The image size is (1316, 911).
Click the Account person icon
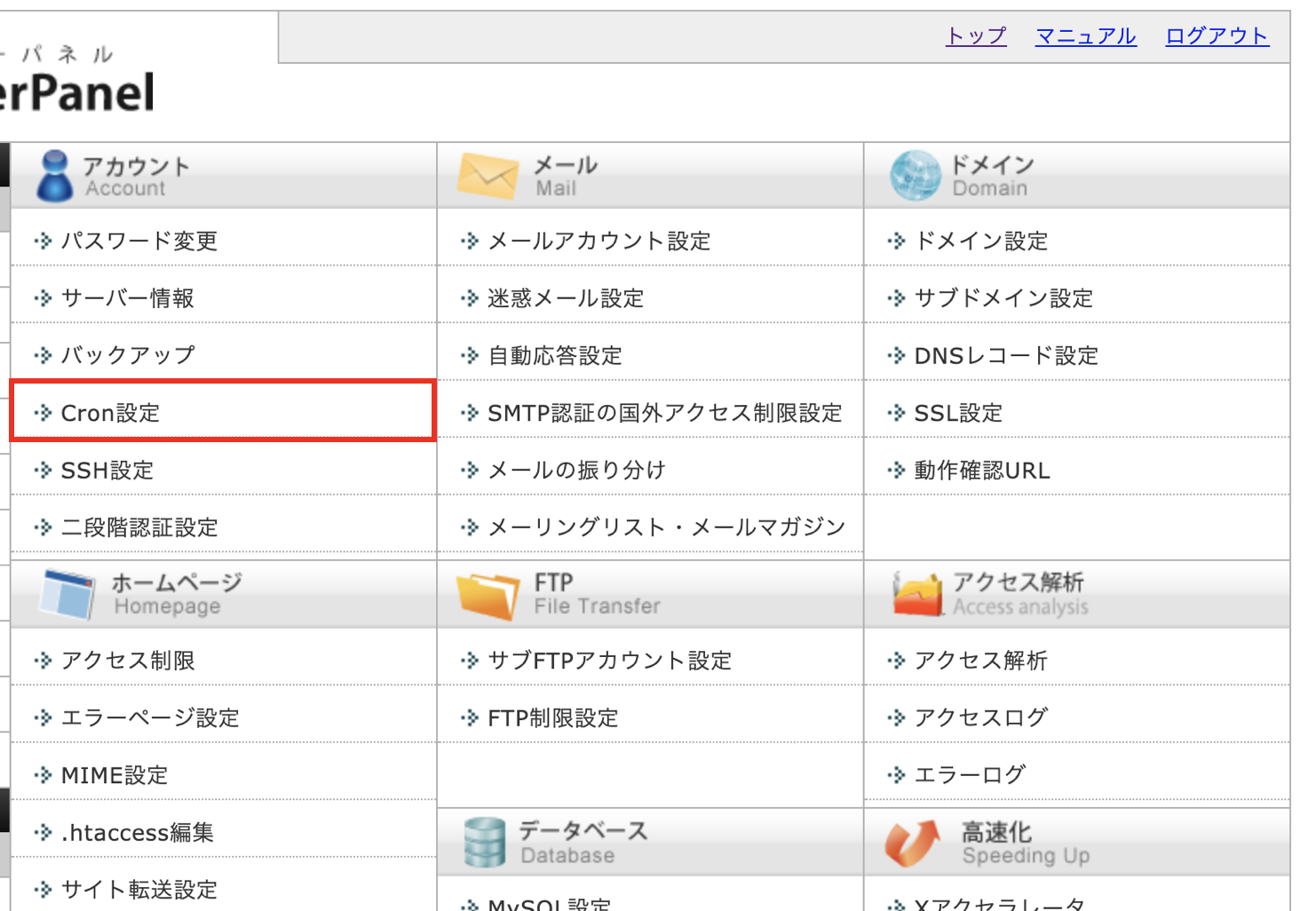coord(54,175)
